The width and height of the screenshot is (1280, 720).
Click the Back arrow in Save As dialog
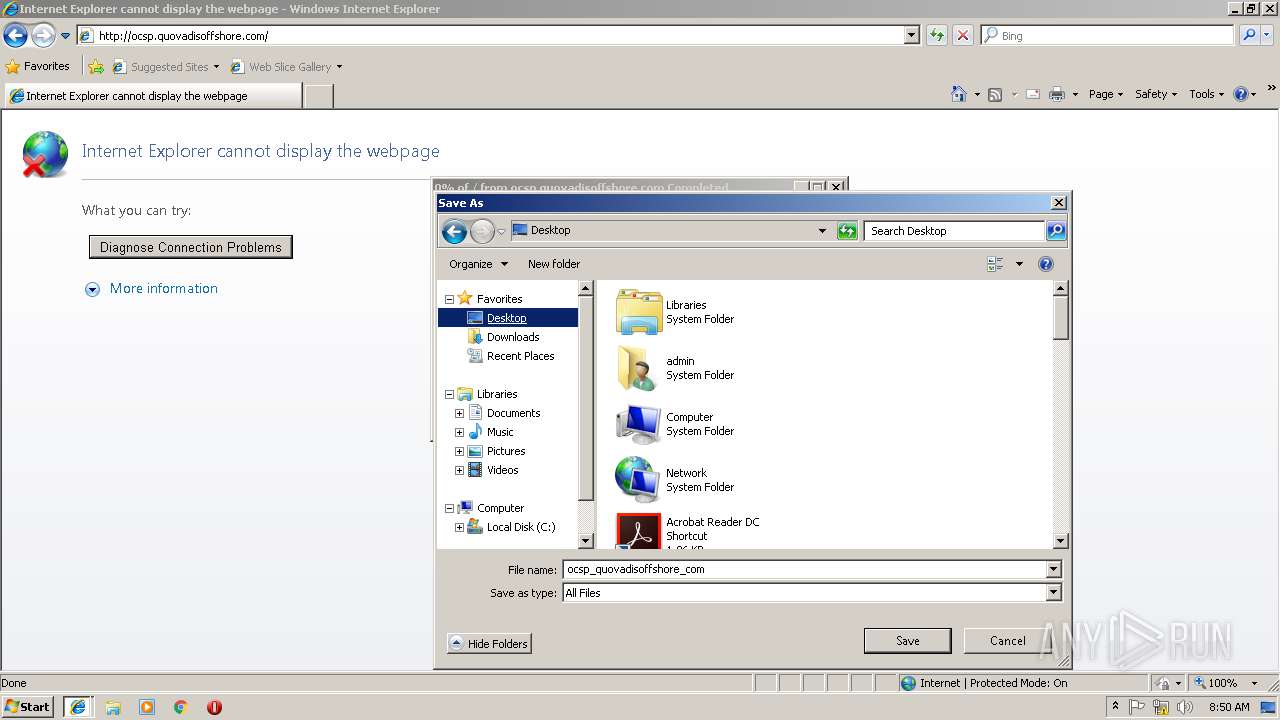tap(454, 232)
